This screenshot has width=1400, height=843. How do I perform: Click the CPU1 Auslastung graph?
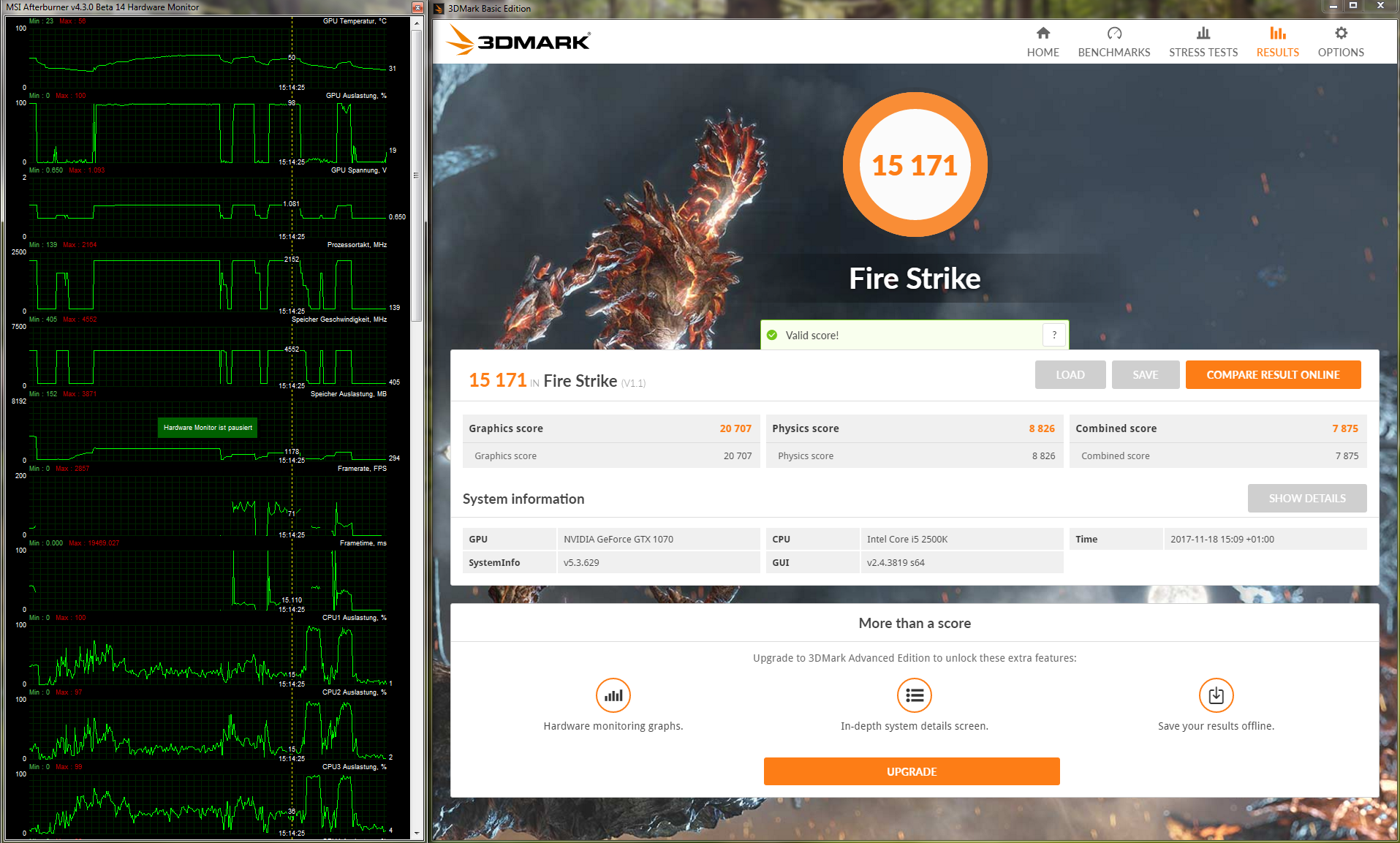pos(208,654)
